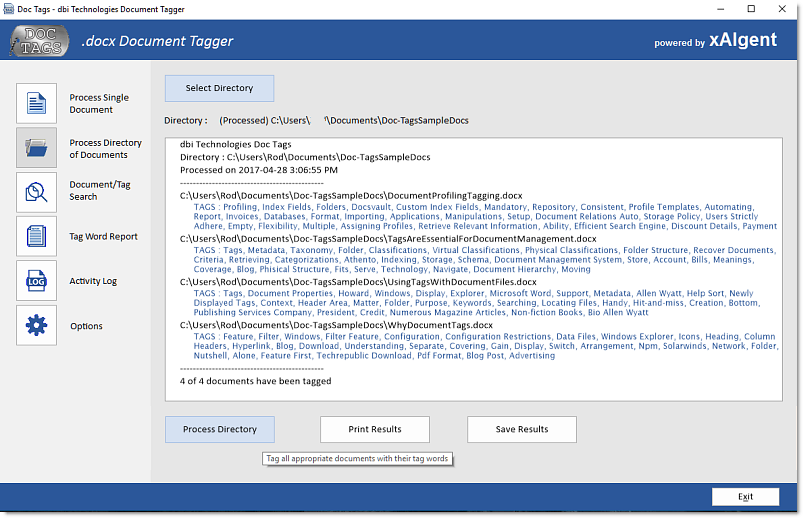Click the WhyDocumentTags.docx file path
The width and height of the screenshot is (803, 518).
[336, 325]
